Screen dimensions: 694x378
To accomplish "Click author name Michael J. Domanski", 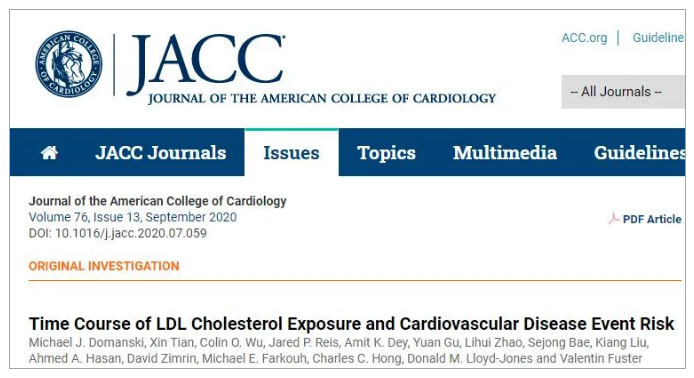I will 86,343.
